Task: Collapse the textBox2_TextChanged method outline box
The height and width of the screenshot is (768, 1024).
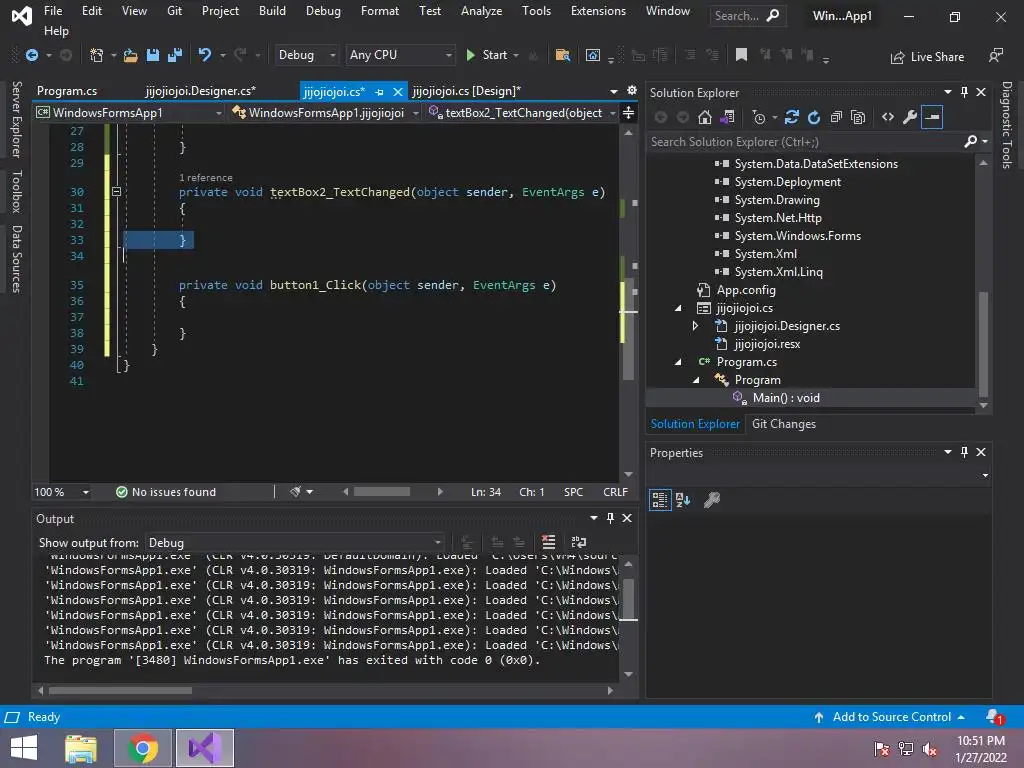Action: tap(116, 192)
